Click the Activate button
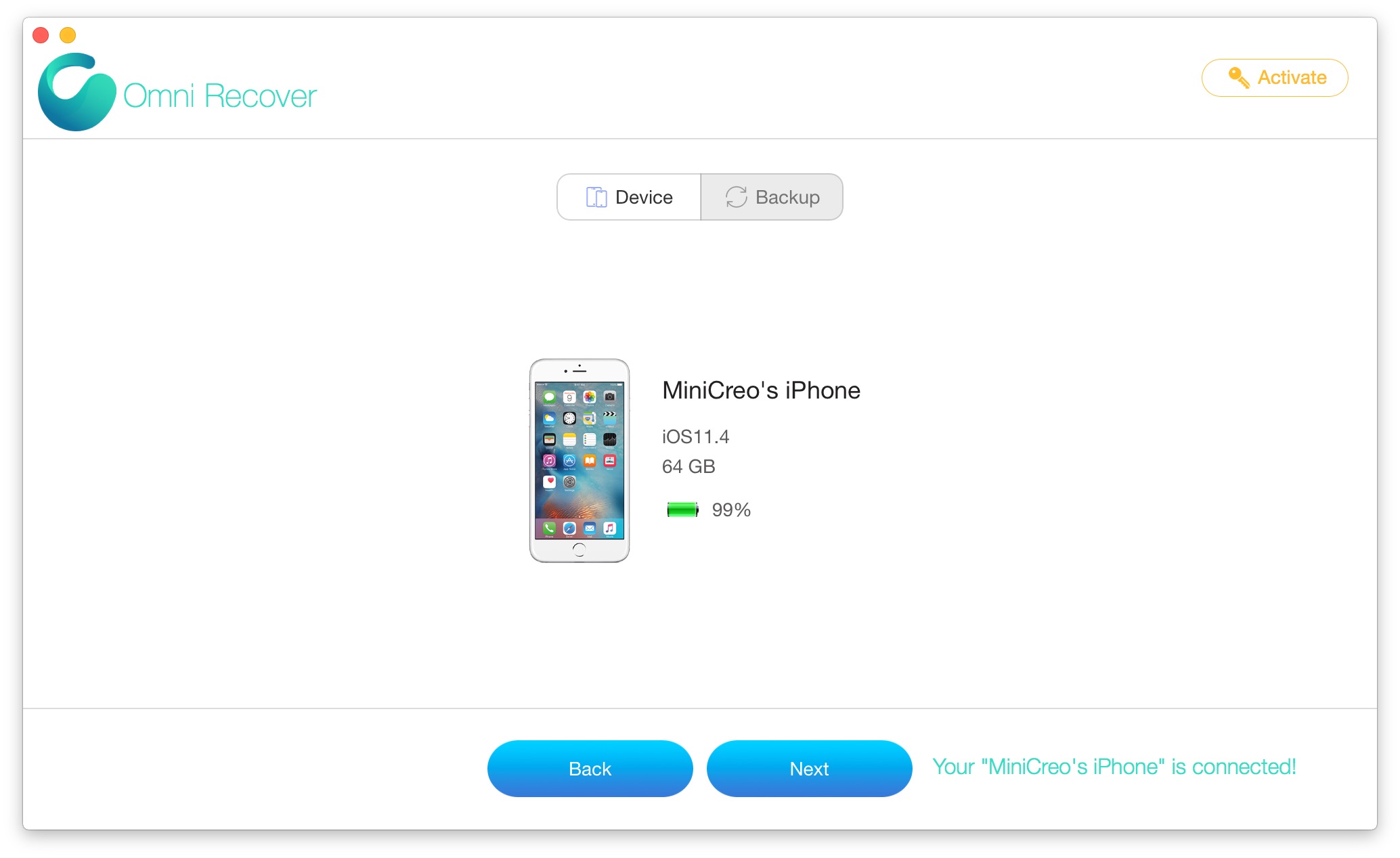The width and height of the screenshot is (1400, 858). click(x=1276, y=78)
